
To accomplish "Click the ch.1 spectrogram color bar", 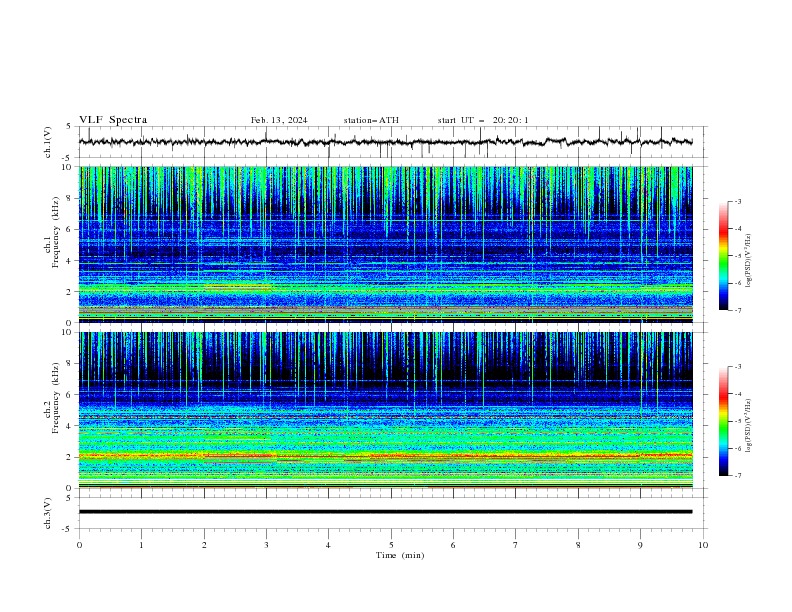I will pyautogui.click(x=723, y=256).
